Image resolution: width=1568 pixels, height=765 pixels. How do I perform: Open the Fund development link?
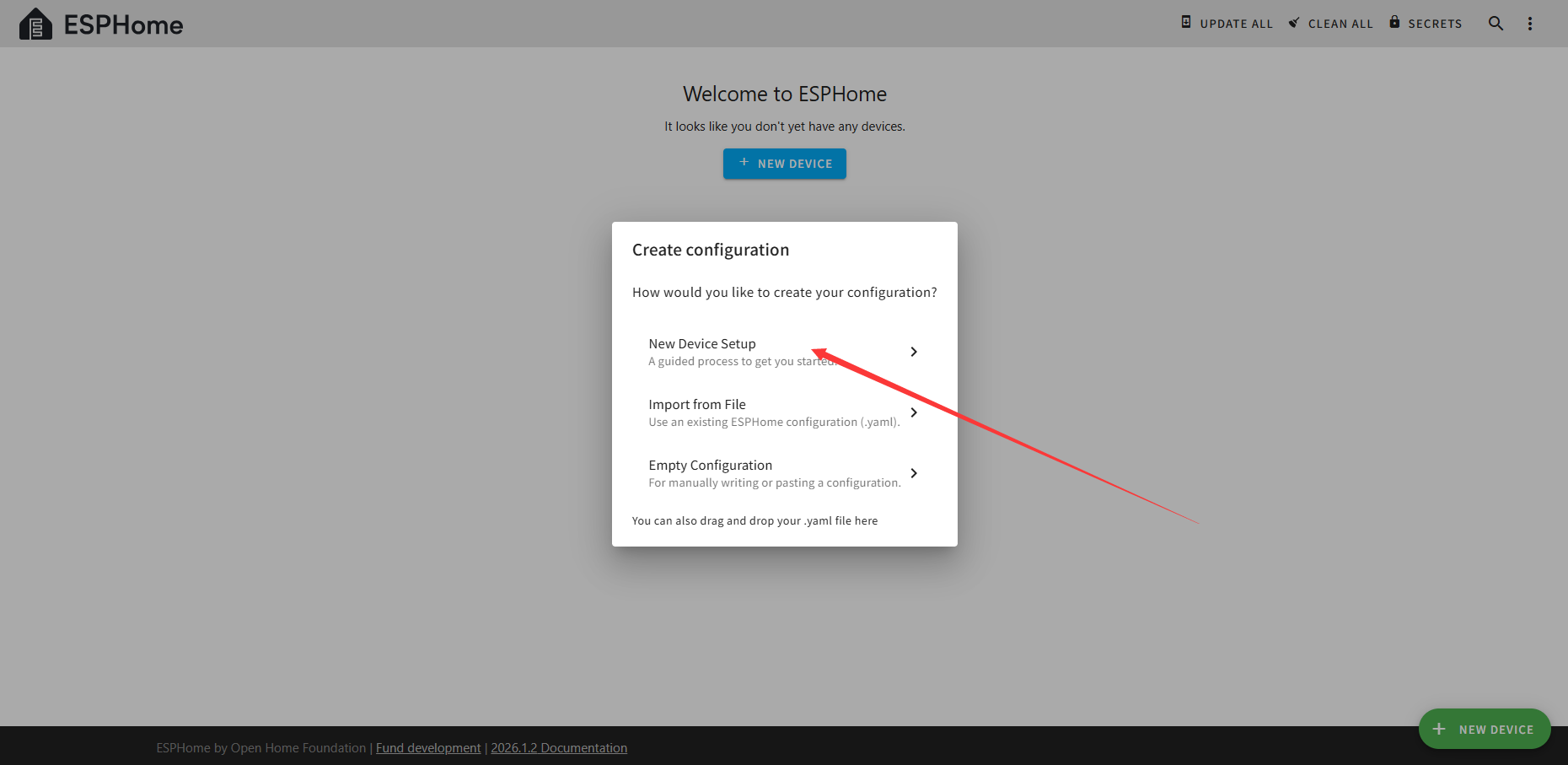[x=428, y=748]
